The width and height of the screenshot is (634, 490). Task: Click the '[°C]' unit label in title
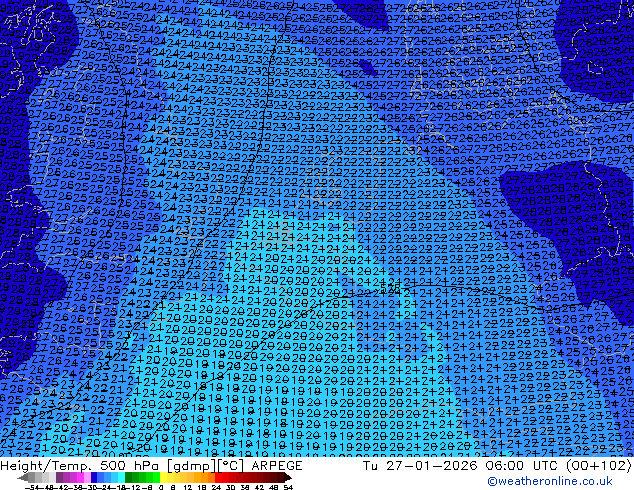[231, 466]
